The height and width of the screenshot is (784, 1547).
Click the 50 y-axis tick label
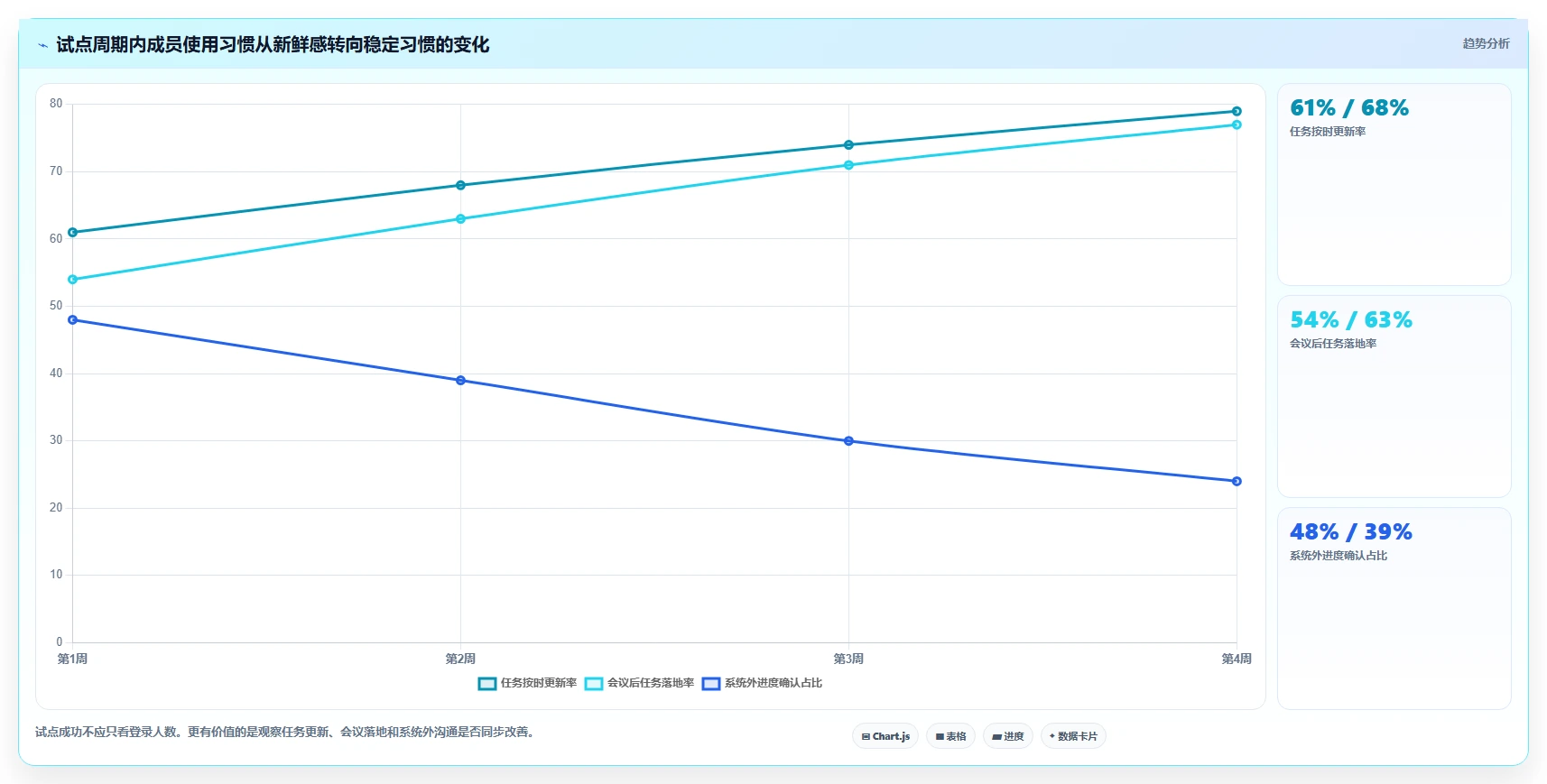56,306
